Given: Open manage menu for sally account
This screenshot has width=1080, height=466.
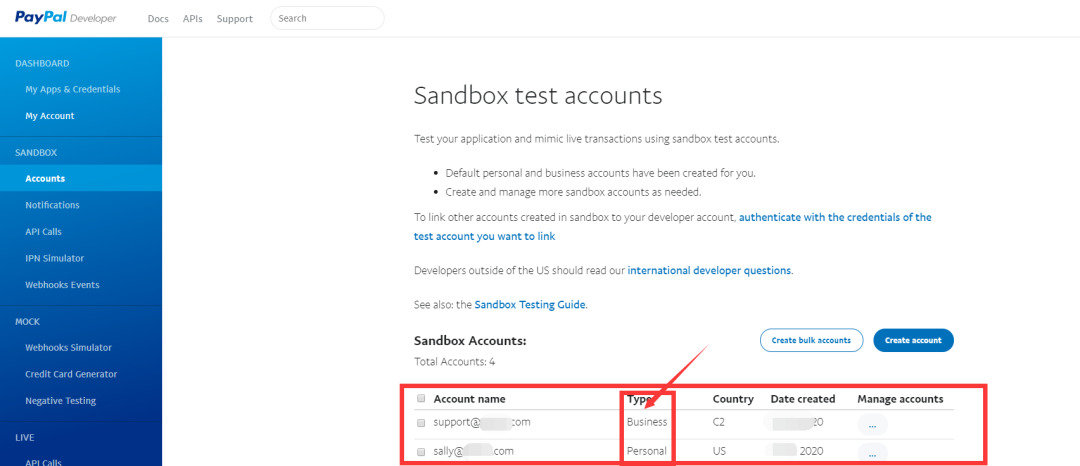Looking at the screenshot, I should pyautogui.click(x=872, y=453).
